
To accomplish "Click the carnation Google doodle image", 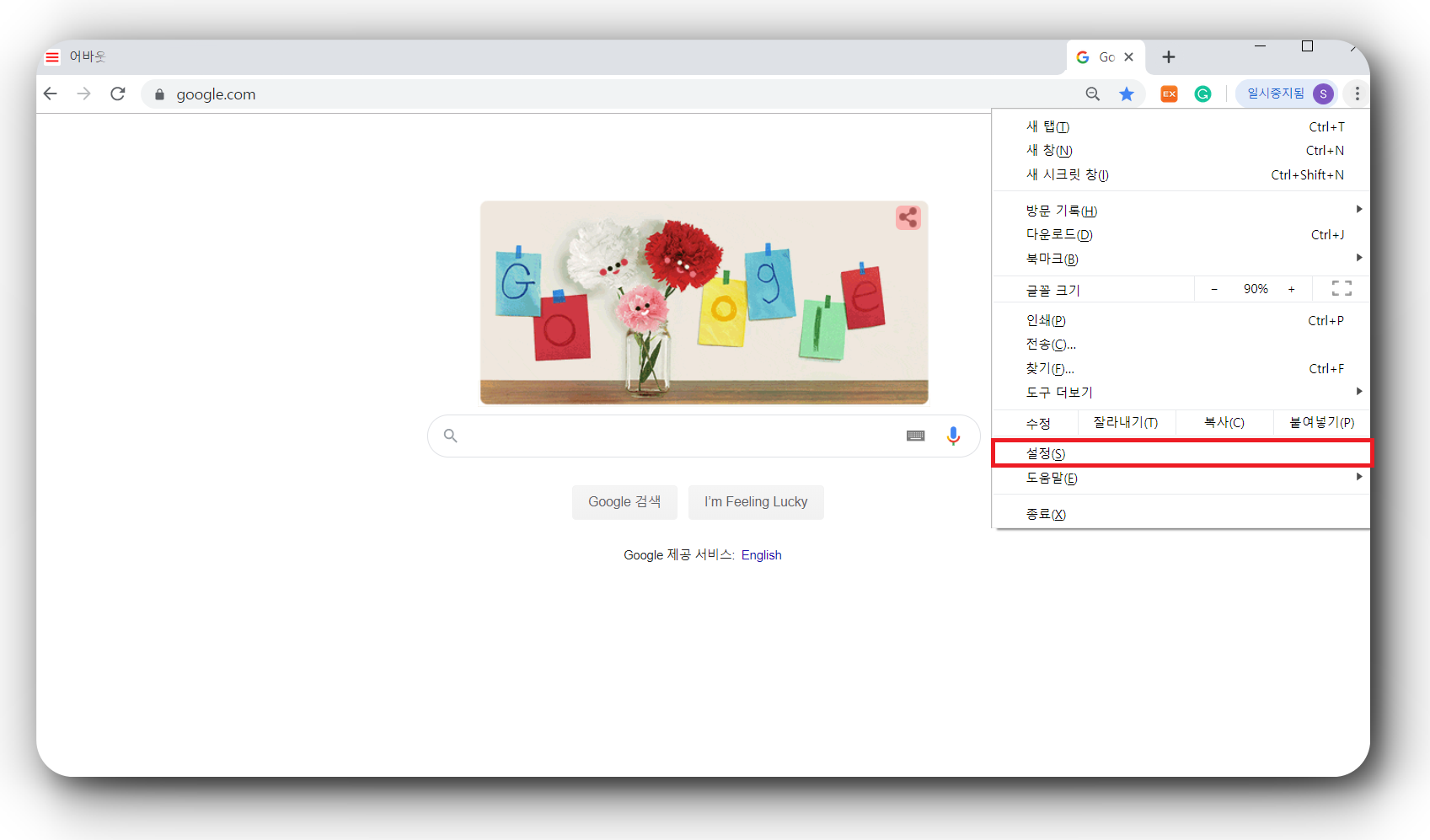I will [704, 302].
